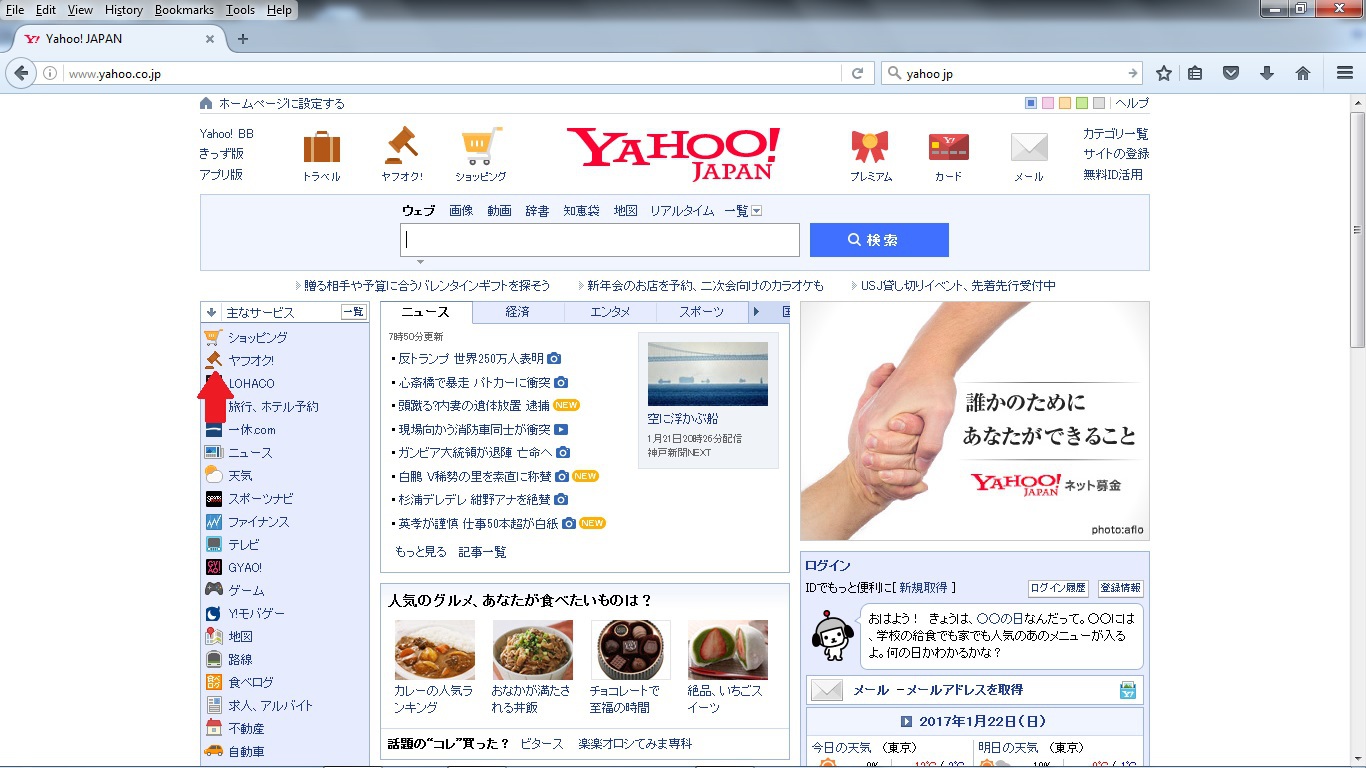
Task: Open a new tab with the plus icon
Action: (x=242, y=39)
